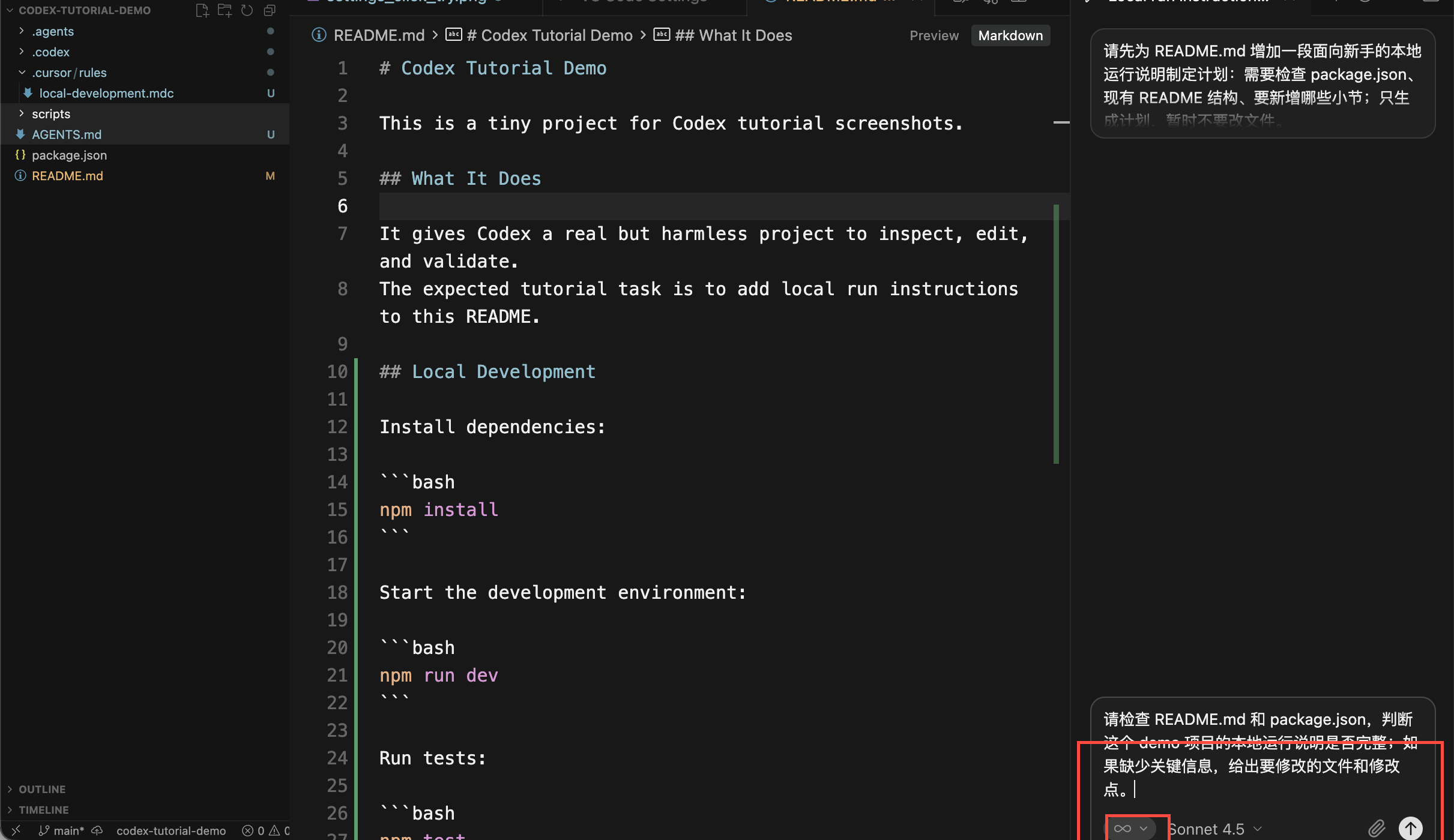Screen dimensions: 1454x840
Task: Click the 'npm install' code line
Action: click(x=439, y=510)
